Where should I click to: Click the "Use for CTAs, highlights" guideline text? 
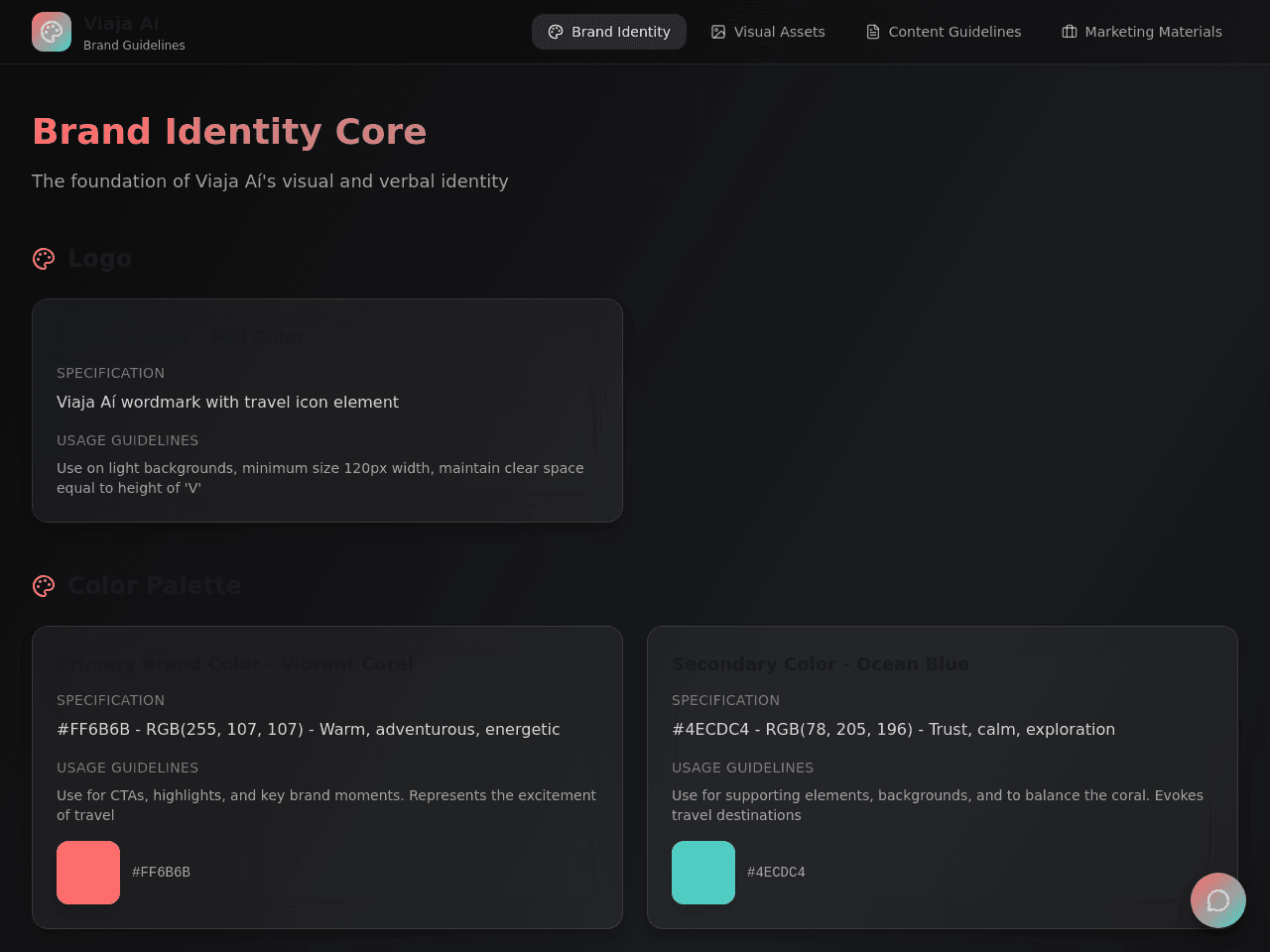[x=326, y=805]
